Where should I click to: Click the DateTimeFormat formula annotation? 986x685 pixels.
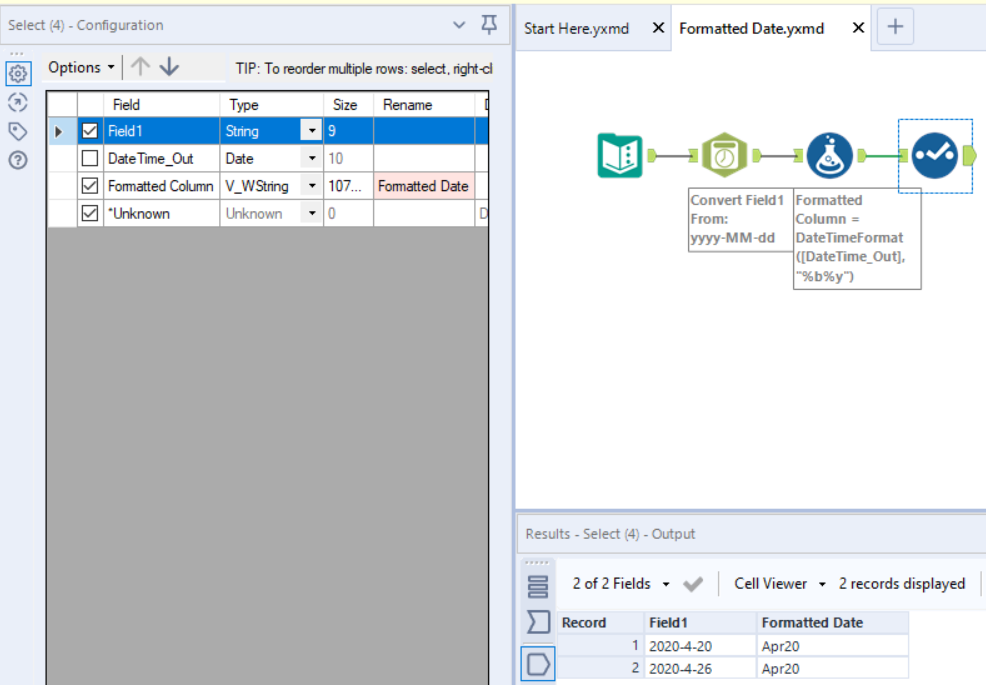pyautogui.click(x=857, y=238)
